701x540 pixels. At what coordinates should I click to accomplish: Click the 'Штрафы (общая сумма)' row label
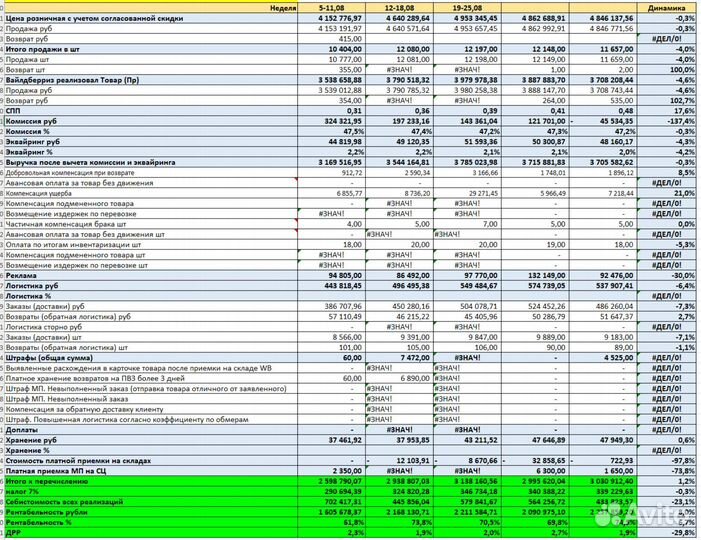pyautogui.click(x=51, y=356)
